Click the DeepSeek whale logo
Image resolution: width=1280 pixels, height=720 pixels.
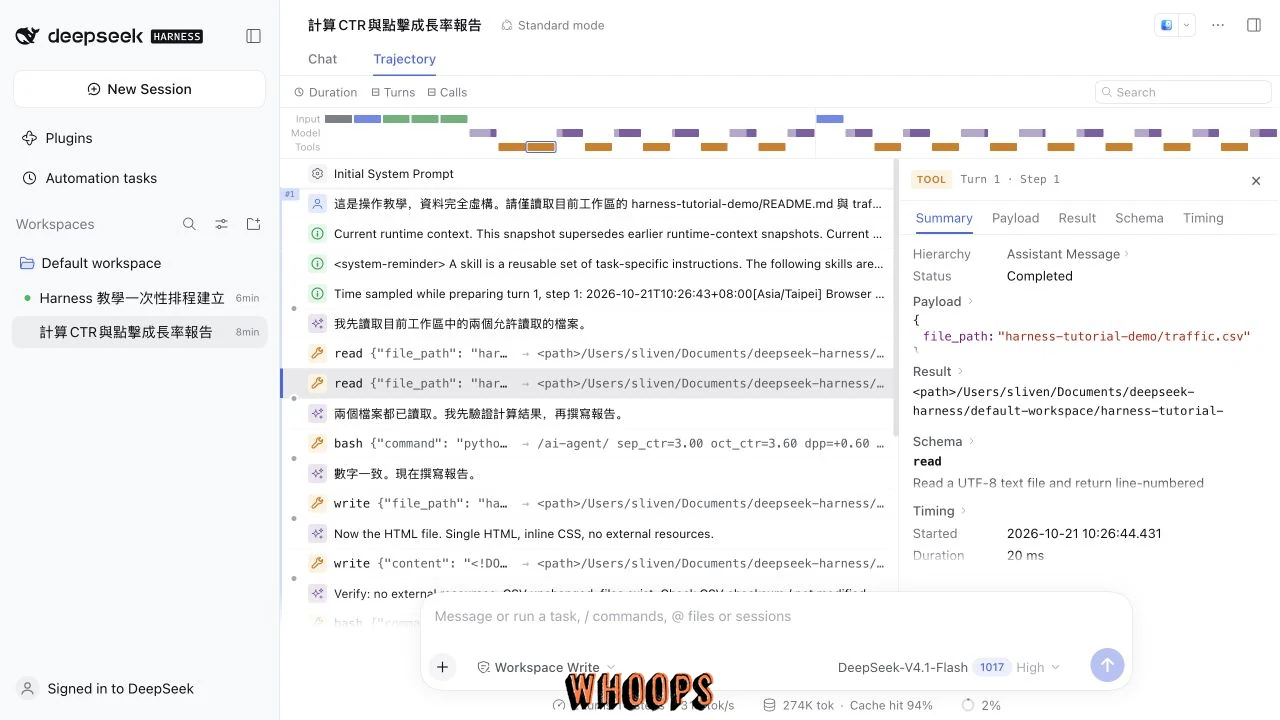tap(28, 36)
